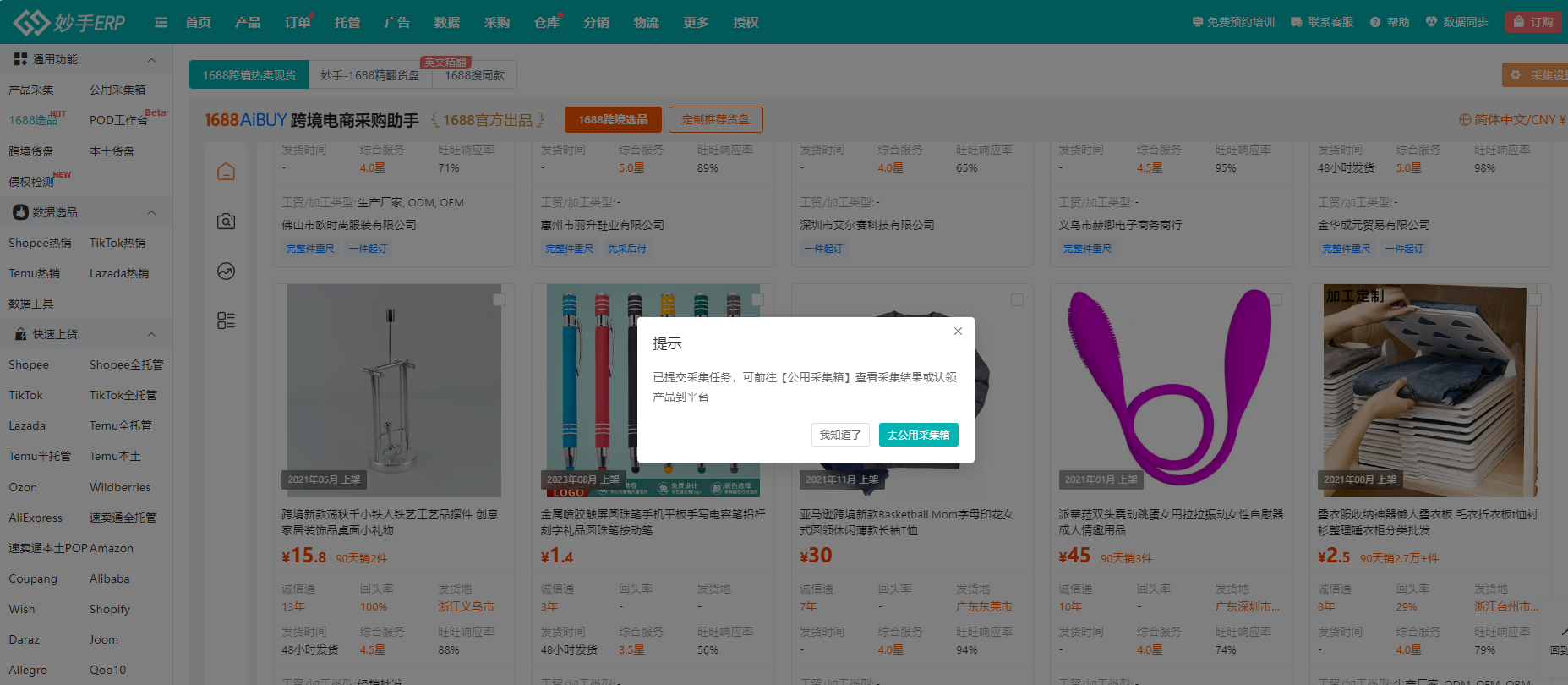Image resolution: width=1568 pixels, height=685 pixels.
Task: Open the list layout icon in sidebar
Action: click(226, 321)
